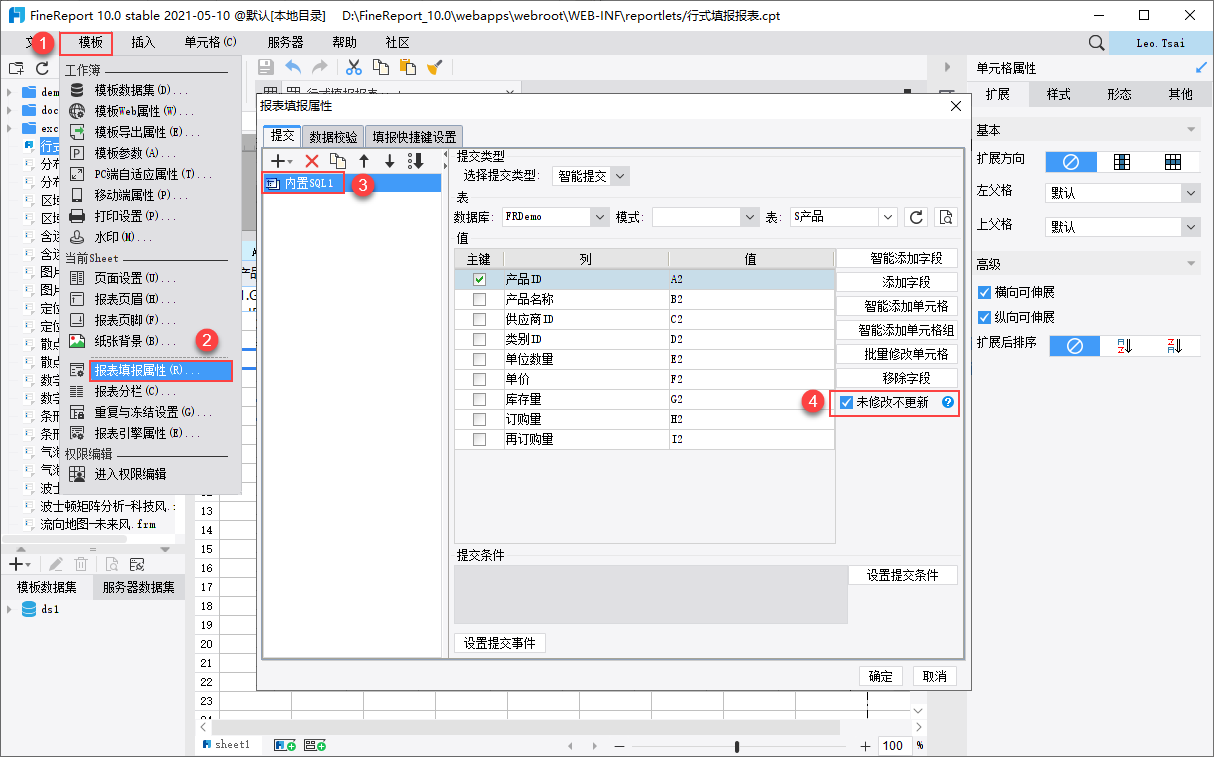The height and width of the screenshot is (757, 1214).
Task: Uncheck the 未修改不更新 checkbox
Action: pos(847,403)
